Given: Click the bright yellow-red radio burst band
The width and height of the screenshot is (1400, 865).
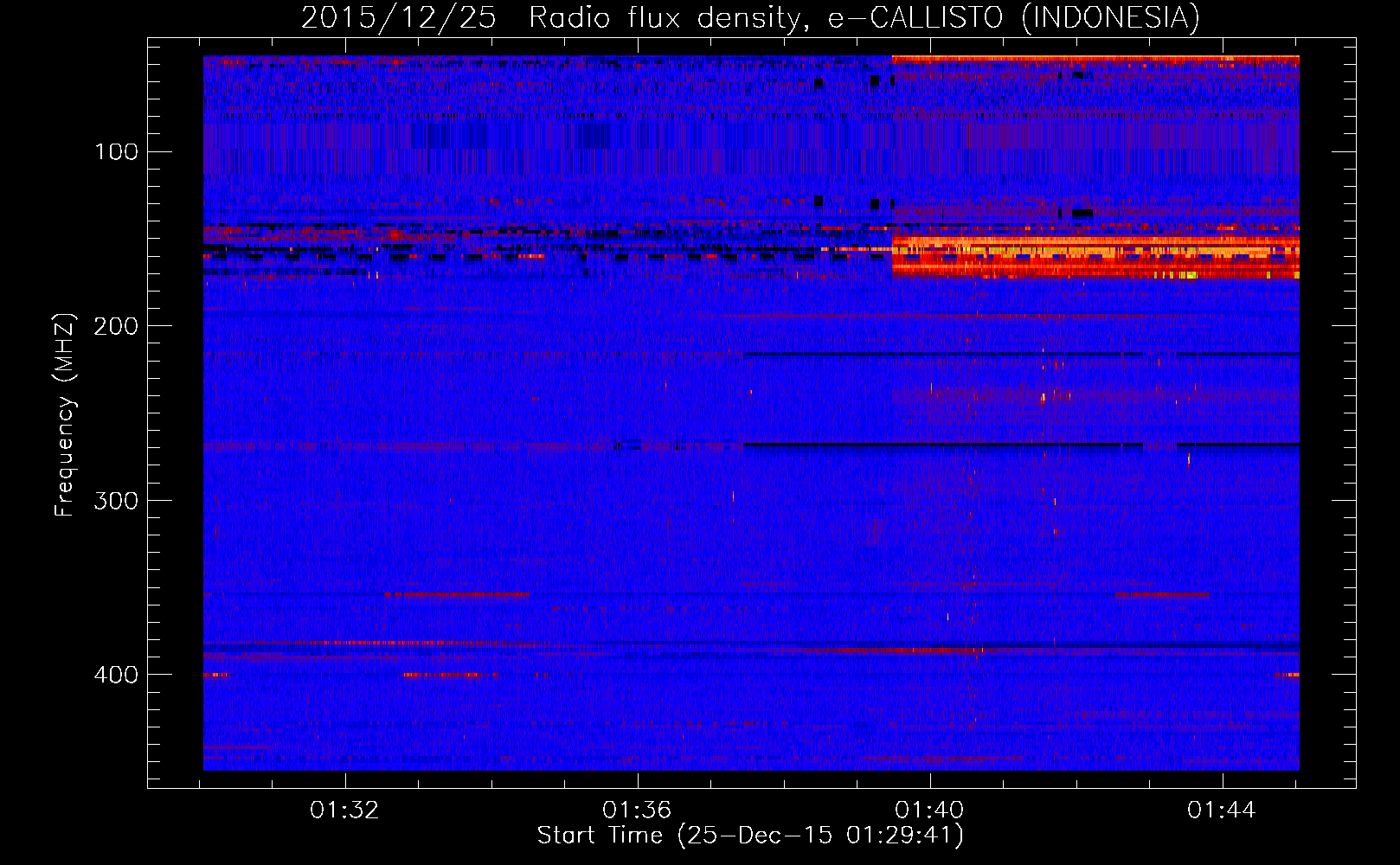Looking at the screenshot, I should click(1095, 257).
